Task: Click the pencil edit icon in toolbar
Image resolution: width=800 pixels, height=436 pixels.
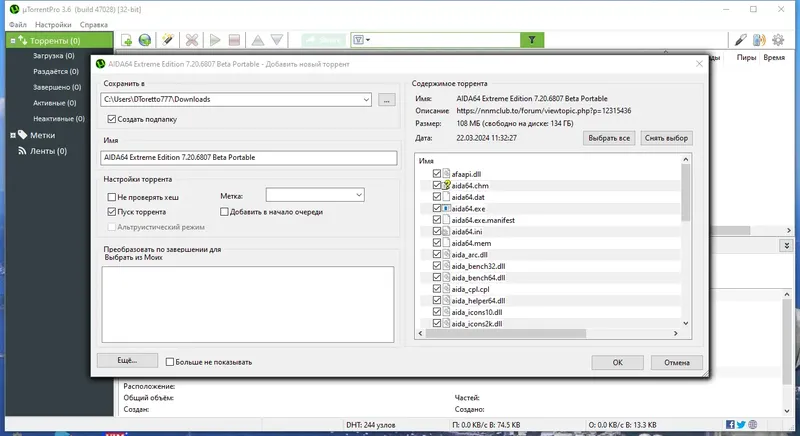Action: tap(740, 40)
